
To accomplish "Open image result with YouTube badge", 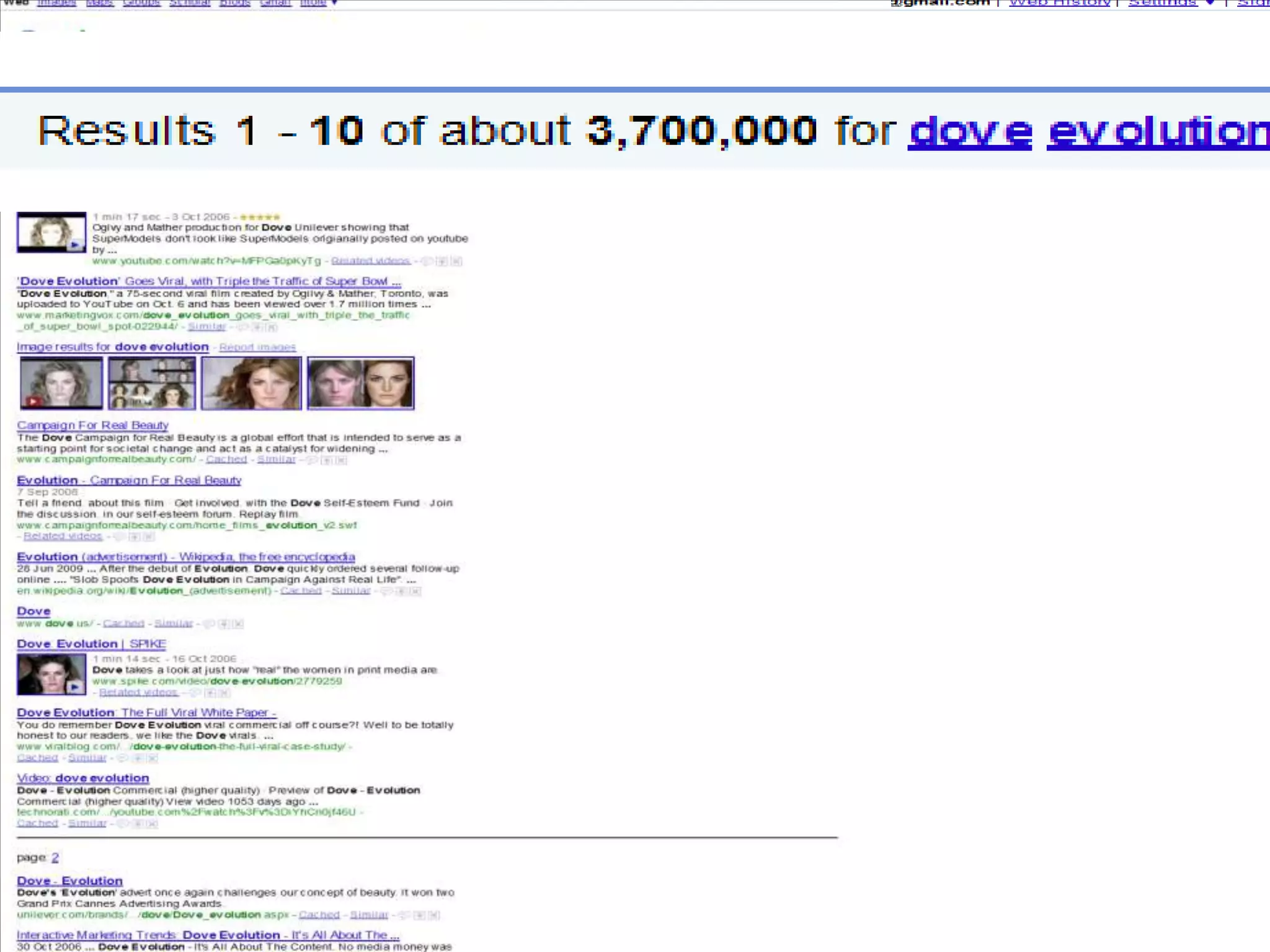I will tap(61, 383).
